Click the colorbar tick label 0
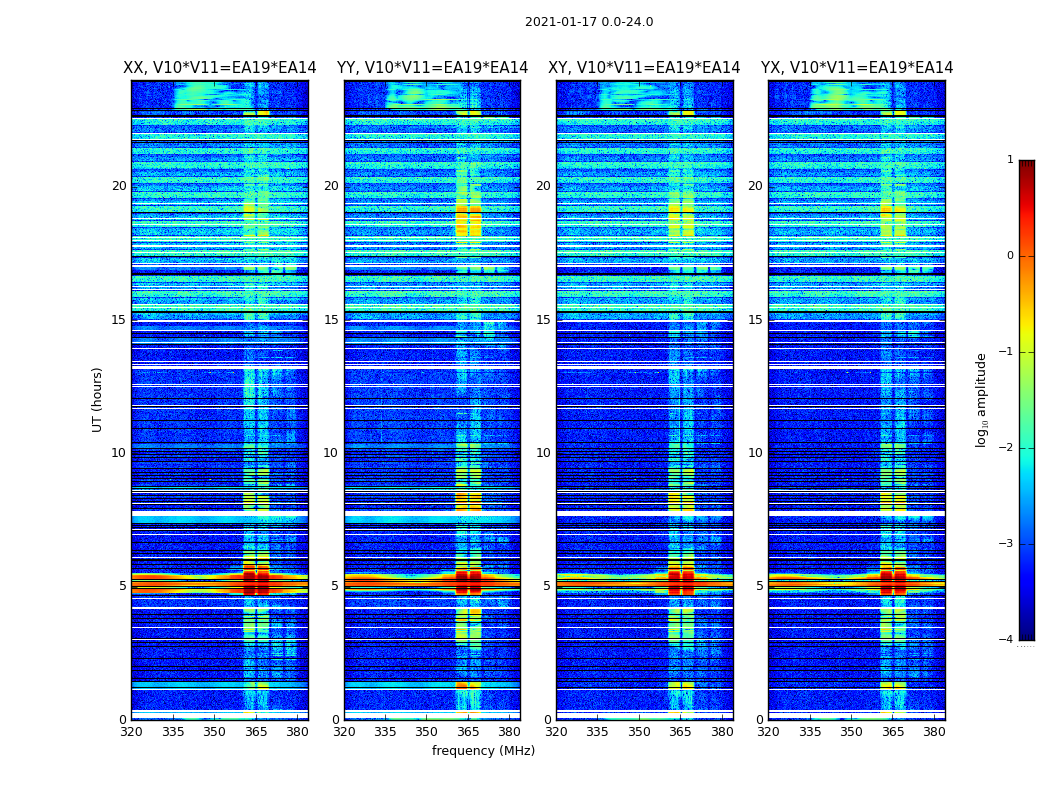Image resolution: width=1050 pixels, height=800 pixels. pyautogui.click(x=1010, y=256)
